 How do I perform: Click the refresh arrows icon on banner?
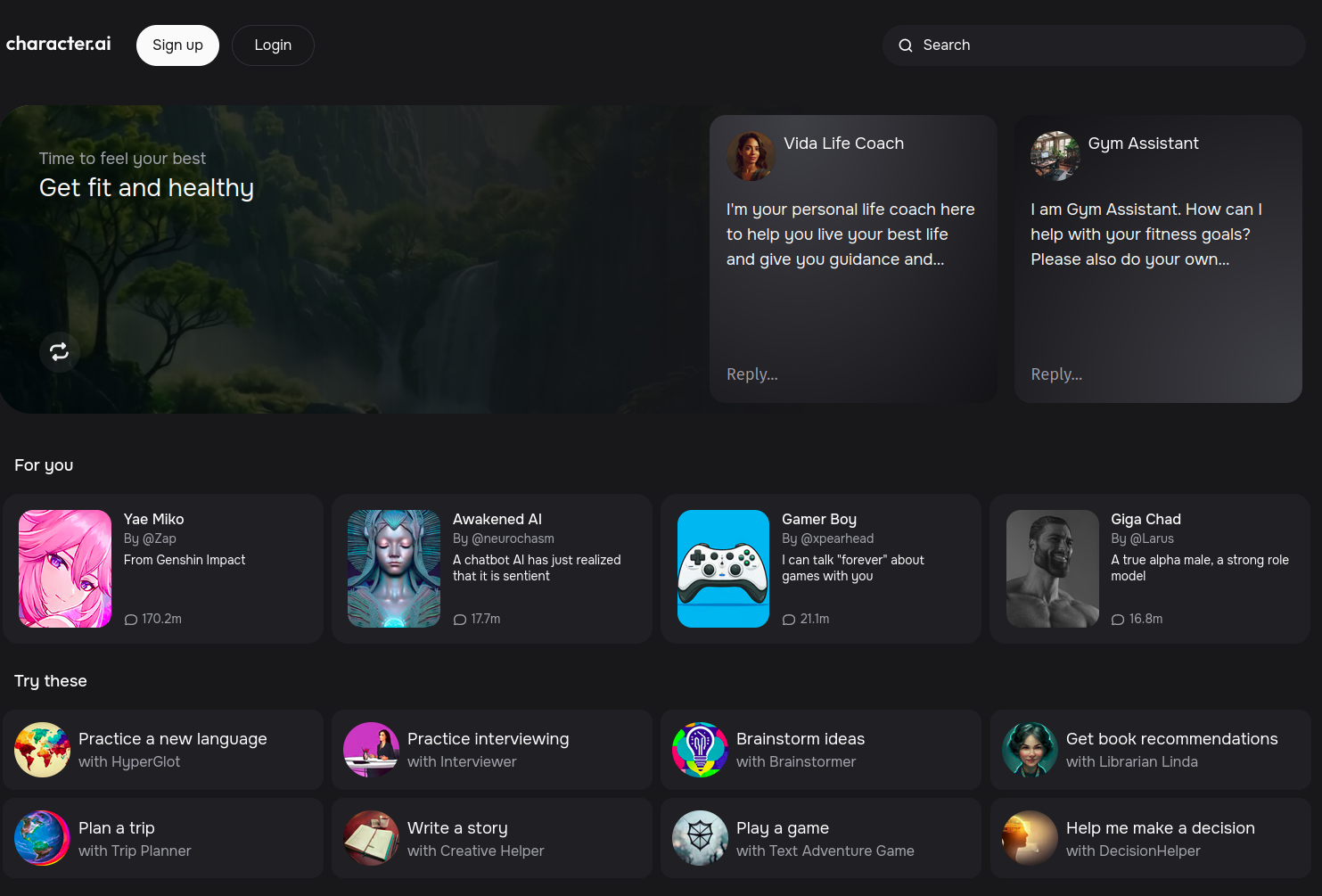click(60, 352)
